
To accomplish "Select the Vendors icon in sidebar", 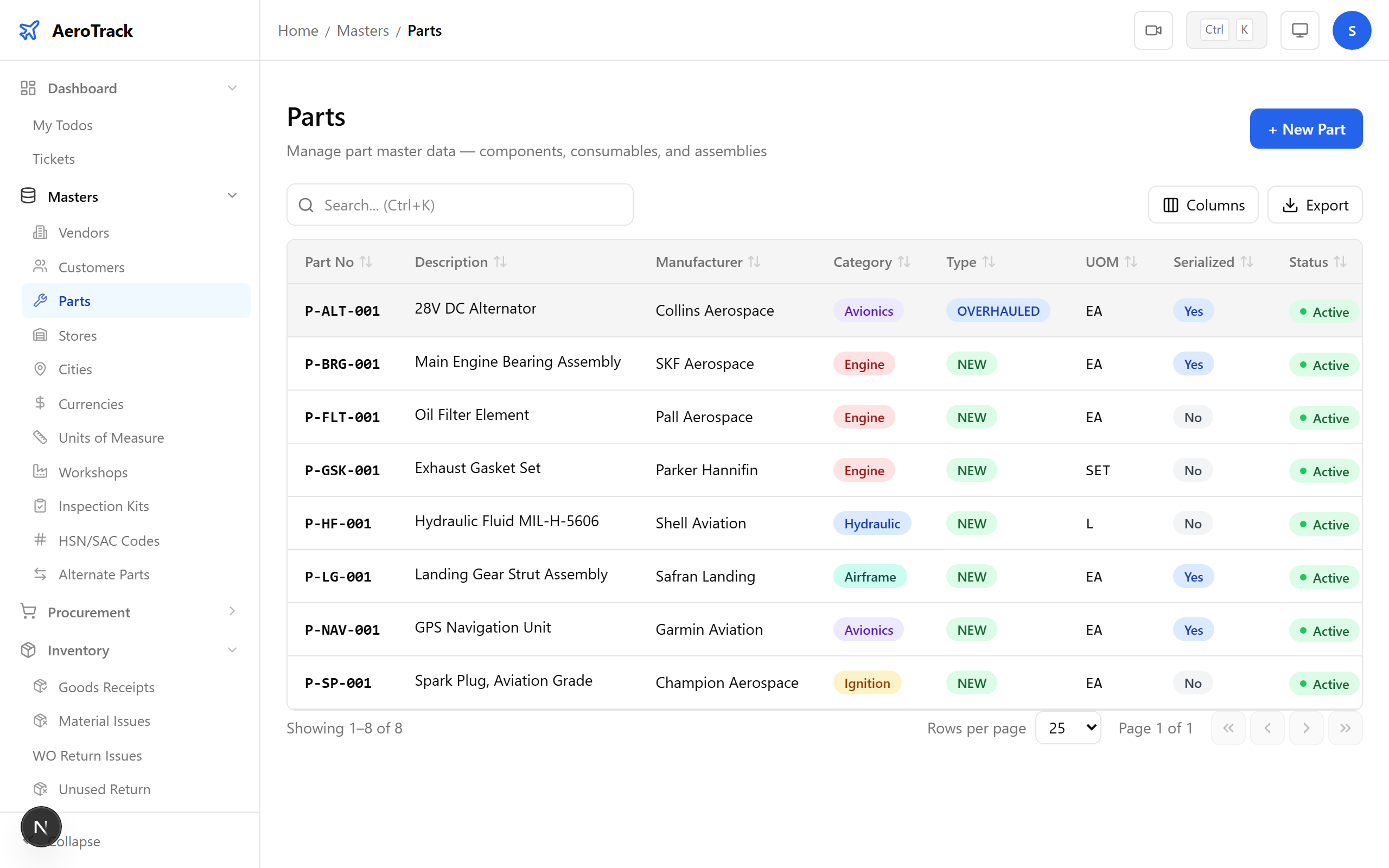I will click(x=40, y=233).
